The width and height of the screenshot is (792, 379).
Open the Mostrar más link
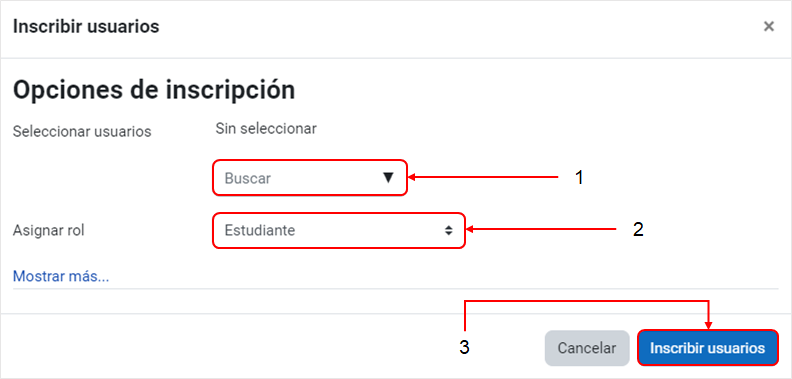(61, 276)
